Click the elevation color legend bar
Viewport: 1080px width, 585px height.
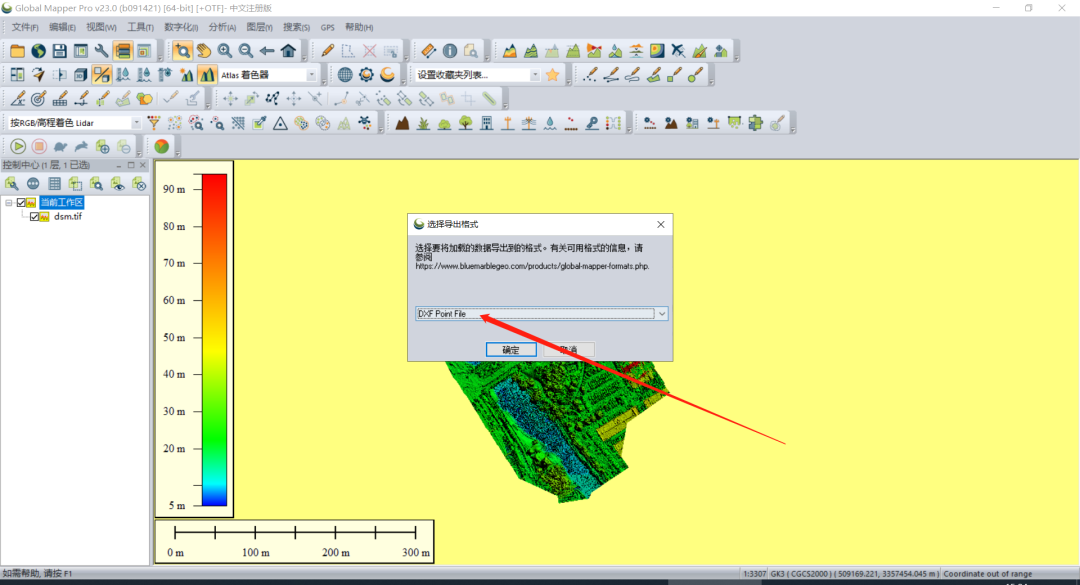coord(214,340)
